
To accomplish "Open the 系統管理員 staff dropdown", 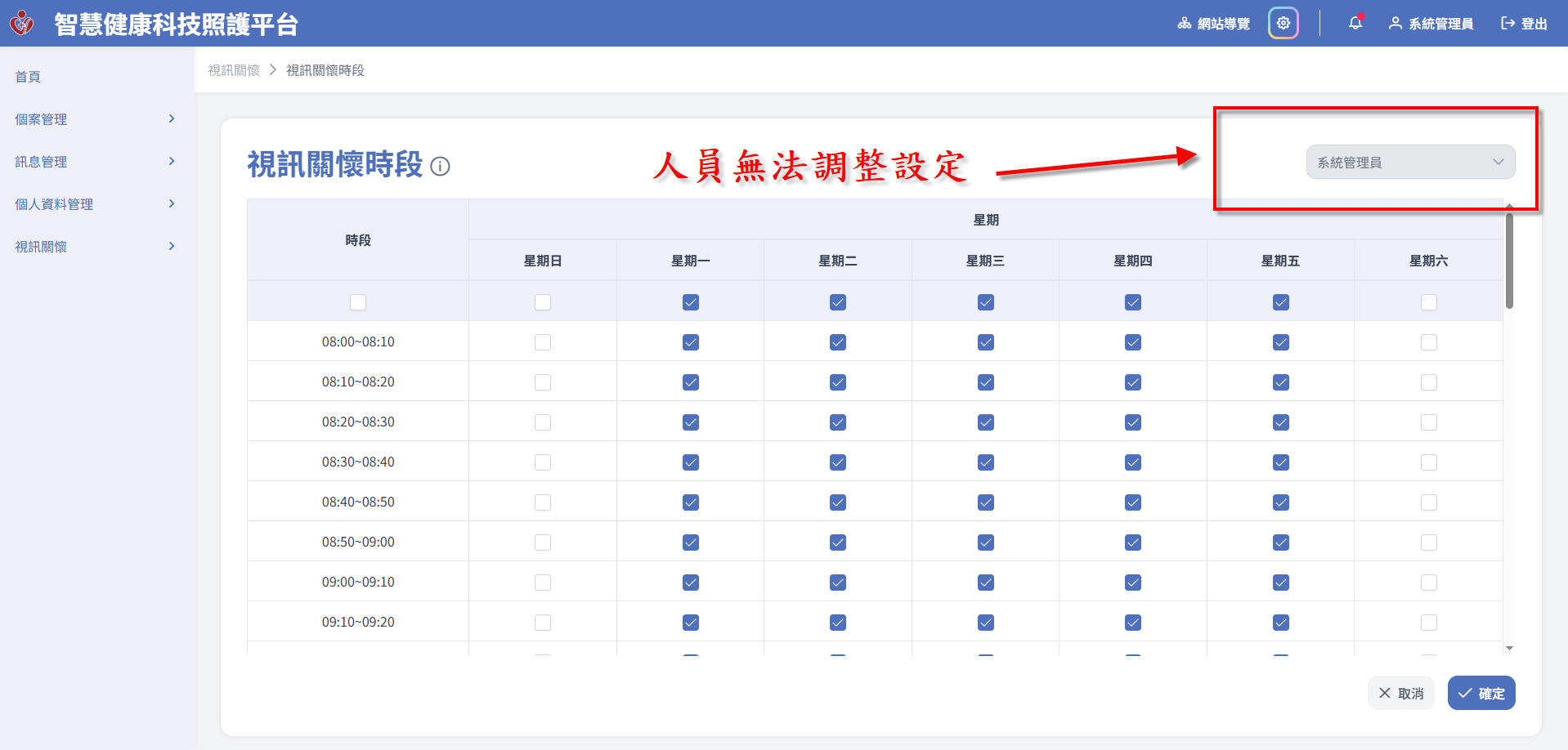I will (x=1409, y=163).
